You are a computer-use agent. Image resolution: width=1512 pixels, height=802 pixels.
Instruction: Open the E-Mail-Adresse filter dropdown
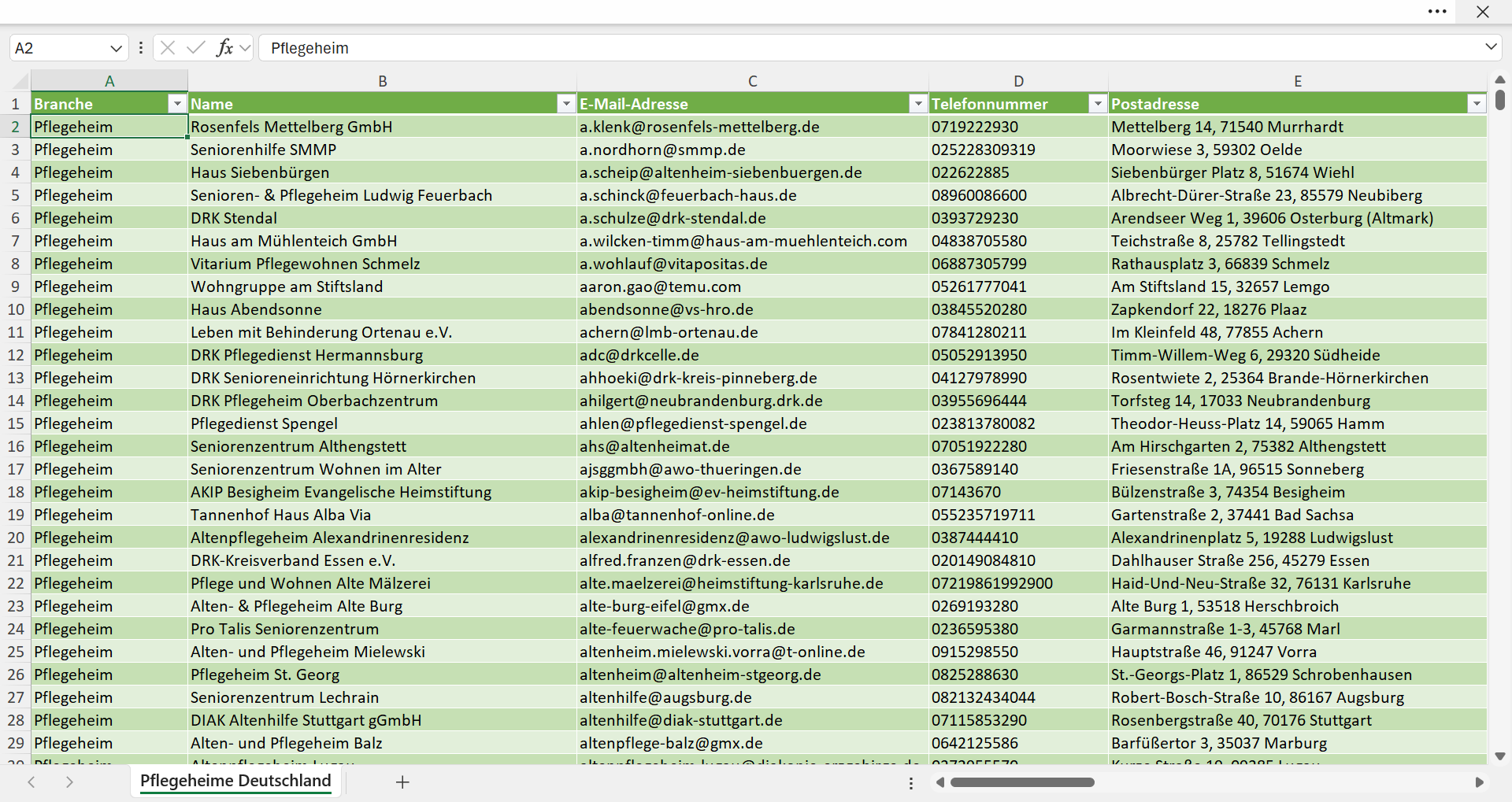(918, 104)
